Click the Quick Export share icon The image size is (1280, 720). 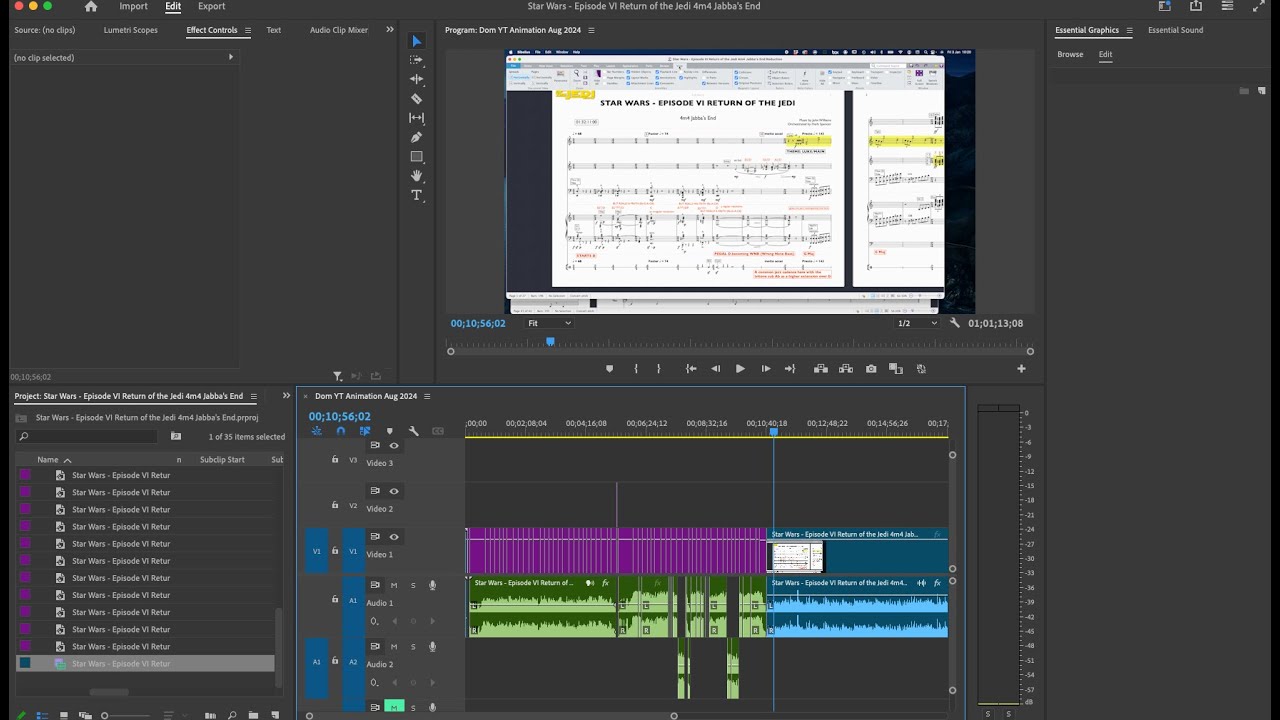click(x=1196, y=6)
